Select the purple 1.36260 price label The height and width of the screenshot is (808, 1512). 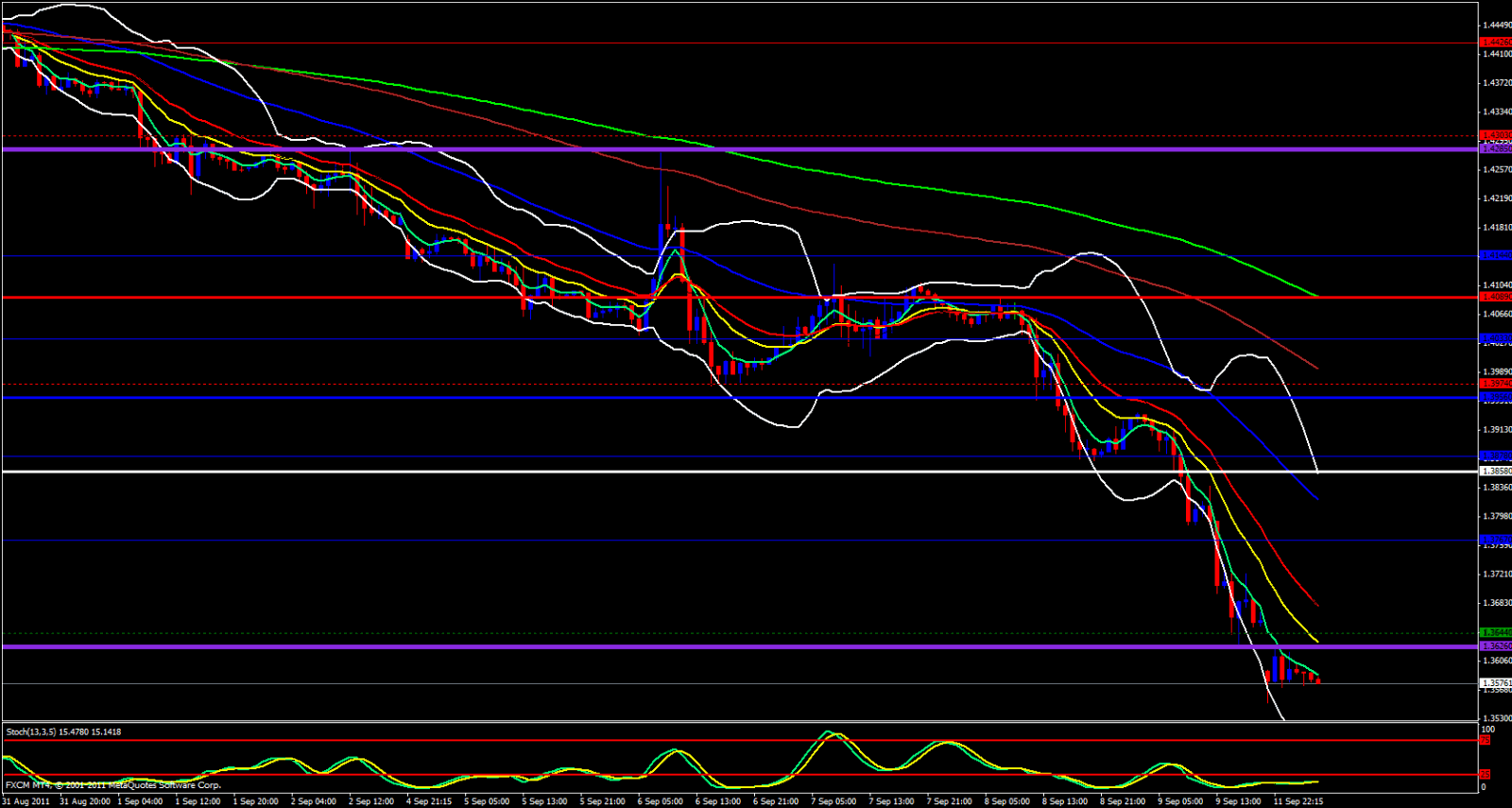click(x=1495, y=646)
